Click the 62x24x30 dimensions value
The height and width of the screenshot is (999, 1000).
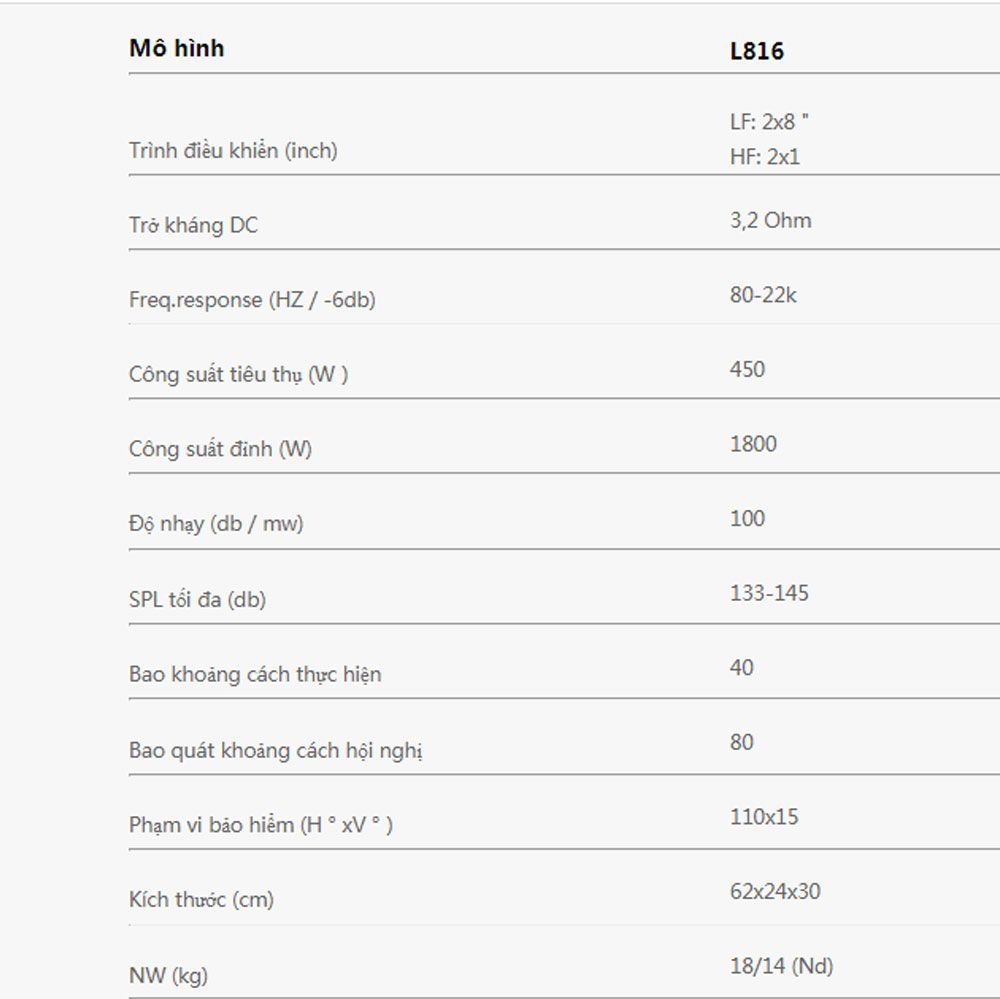pos(776,891)
